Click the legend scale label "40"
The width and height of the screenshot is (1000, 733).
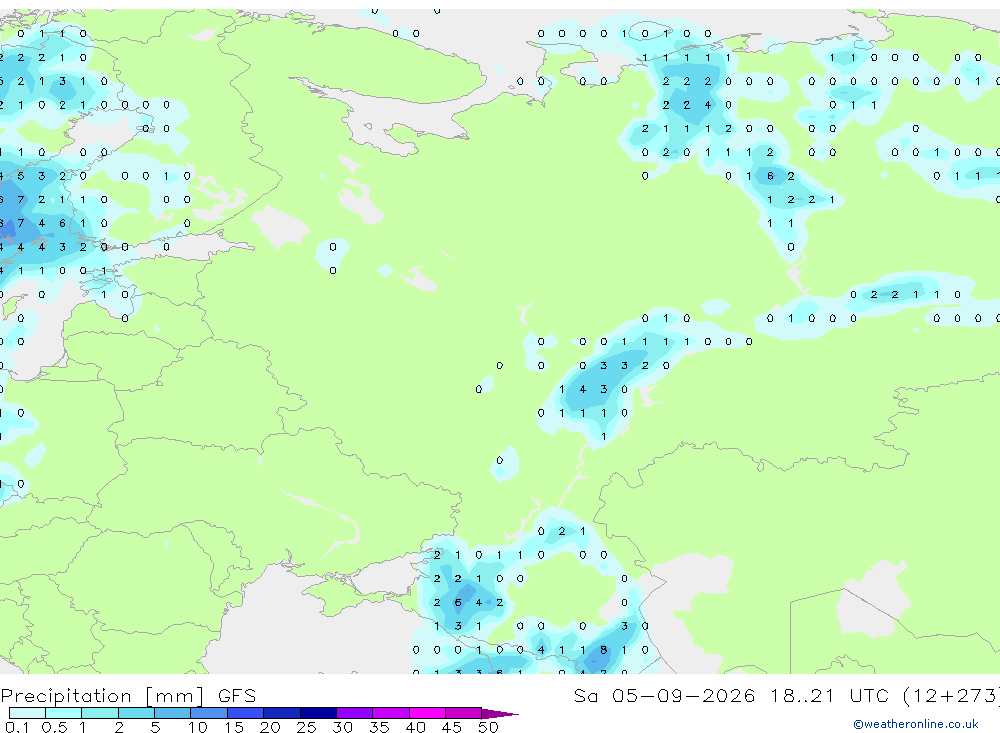[415, 727]
